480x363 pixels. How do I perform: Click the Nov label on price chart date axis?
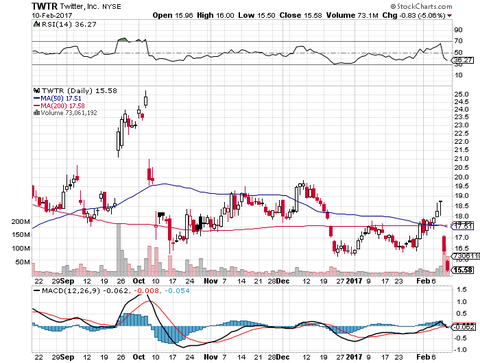(x=211, y=281)
